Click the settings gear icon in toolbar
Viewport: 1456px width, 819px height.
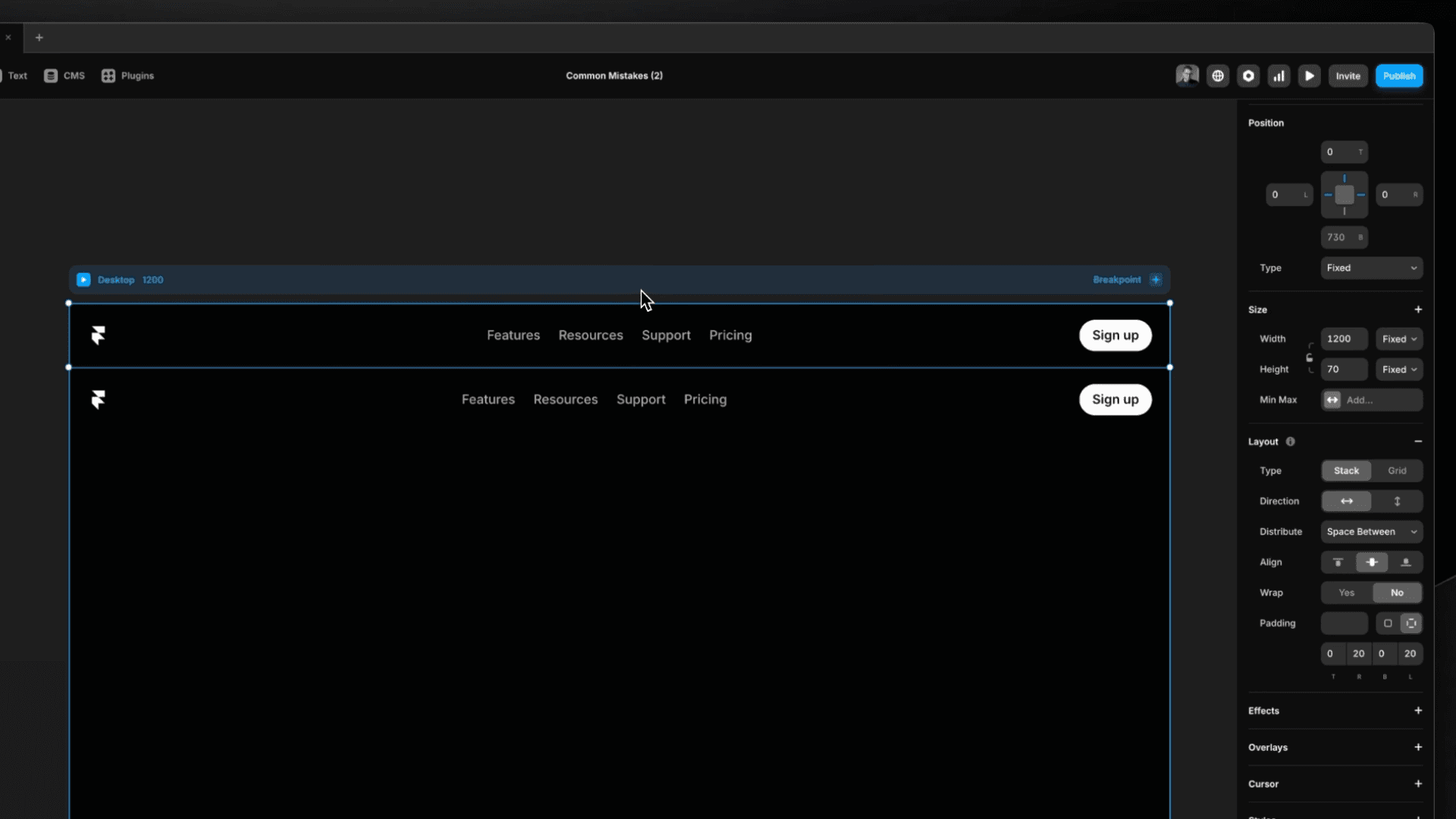click(x=1248, y=76)
